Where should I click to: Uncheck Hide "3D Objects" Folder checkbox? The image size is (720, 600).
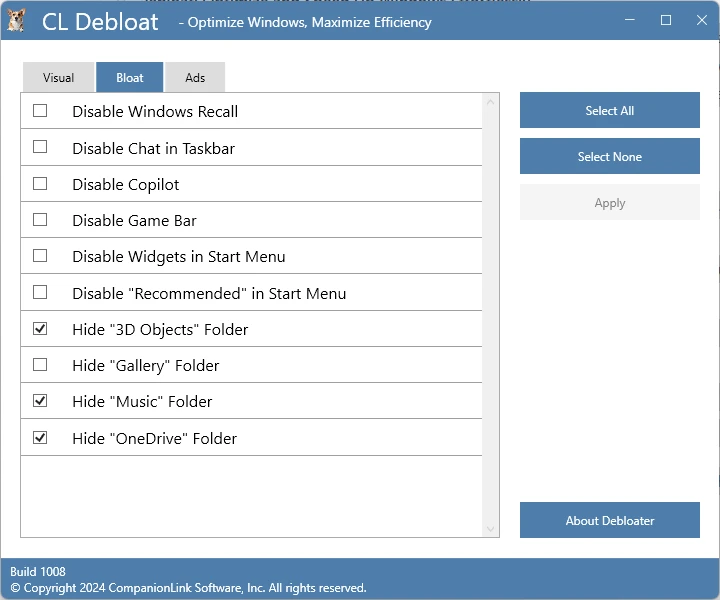tap(40, 329)
